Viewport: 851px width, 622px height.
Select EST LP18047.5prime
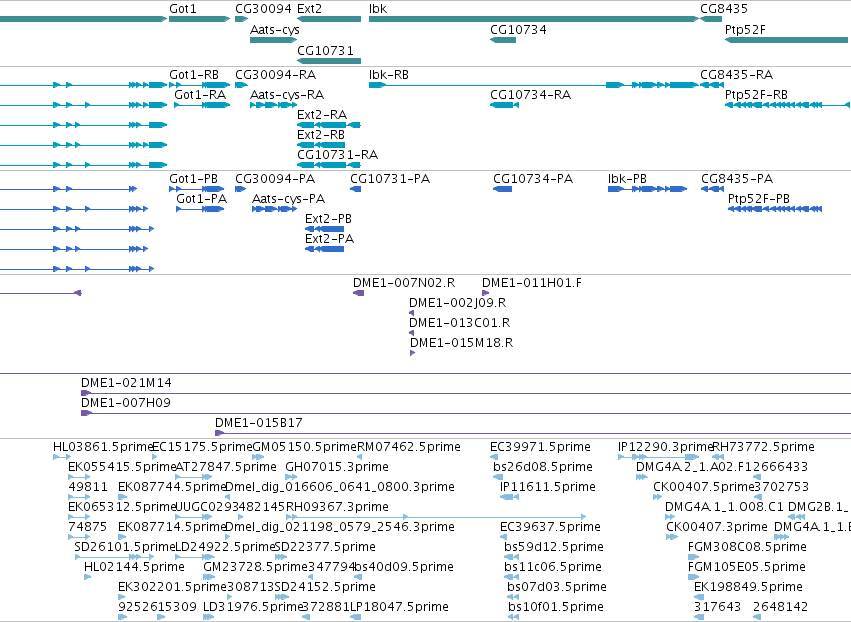pyautogui.click(x=399, y=607)
